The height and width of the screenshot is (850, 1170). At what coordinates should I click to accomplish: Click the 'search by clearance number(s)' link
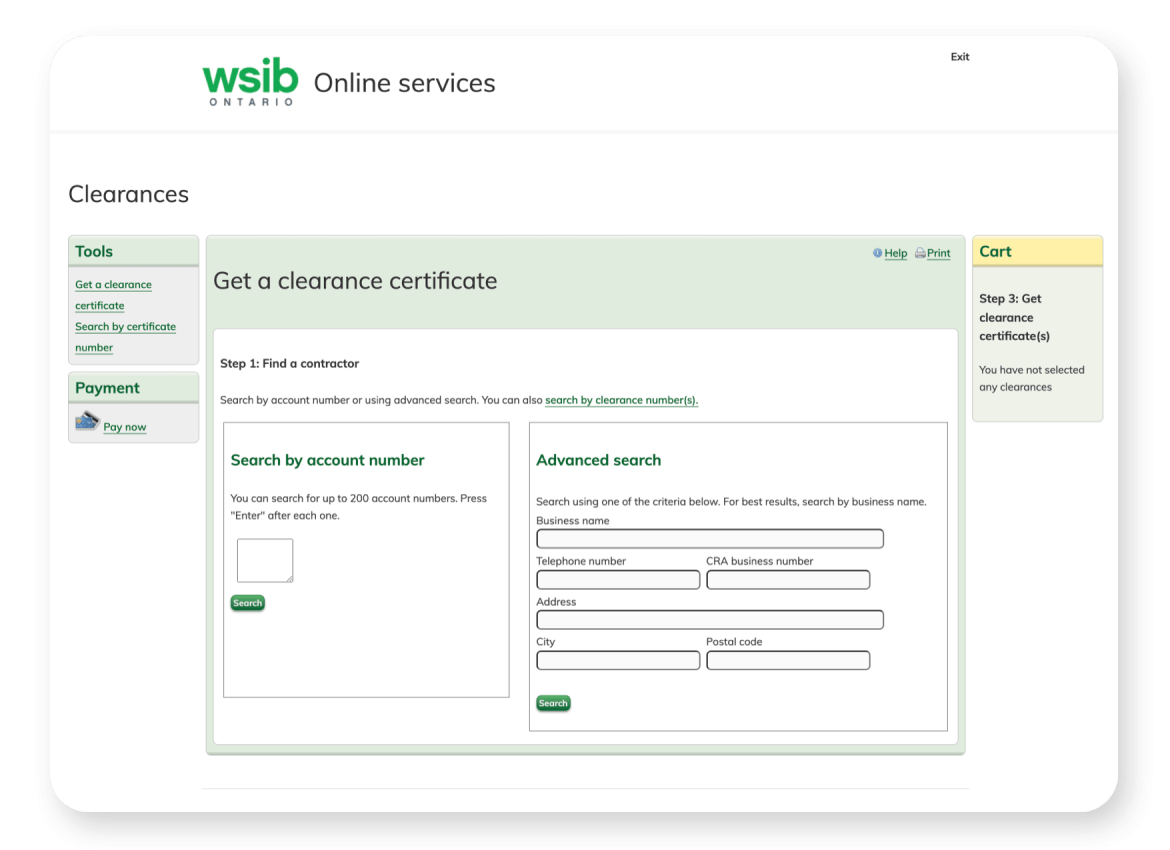pyautogui.click(x=620, y=399)
